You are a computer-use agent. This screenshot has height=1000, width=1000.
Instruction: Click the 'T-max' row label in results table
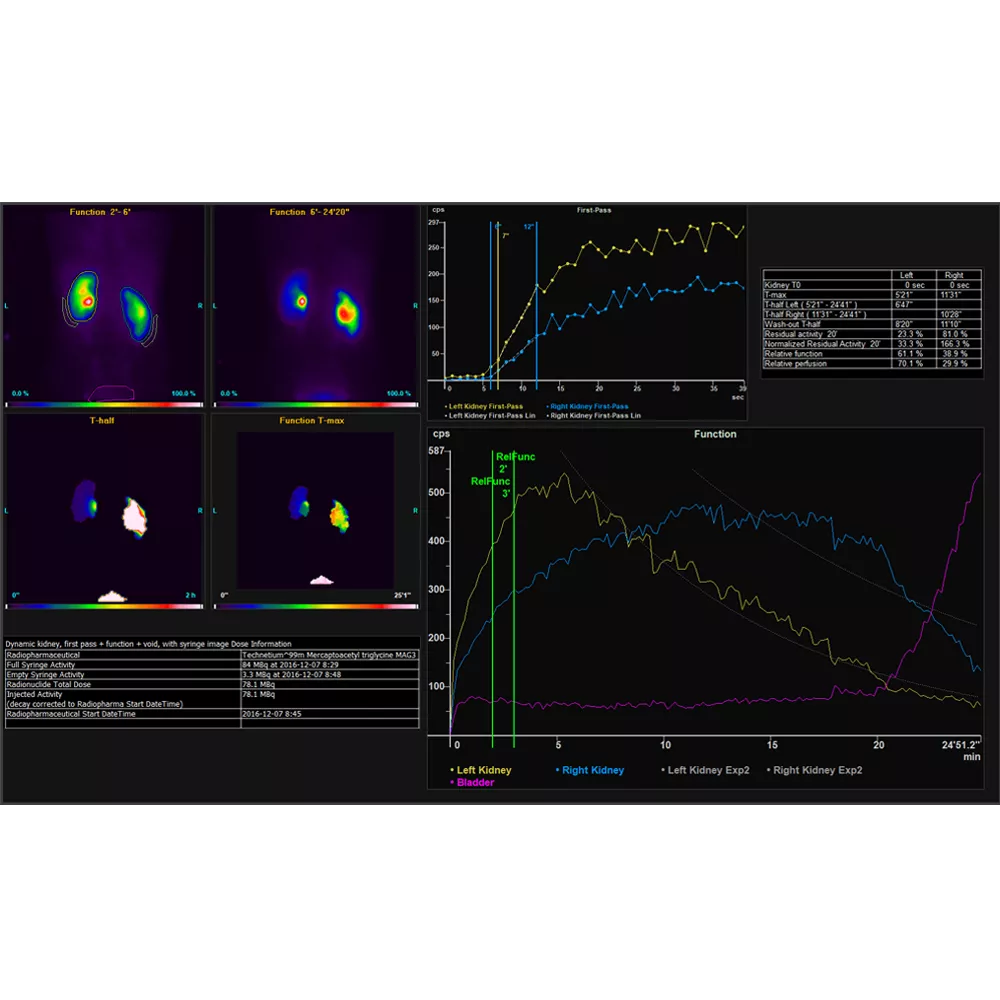[776, 295]
